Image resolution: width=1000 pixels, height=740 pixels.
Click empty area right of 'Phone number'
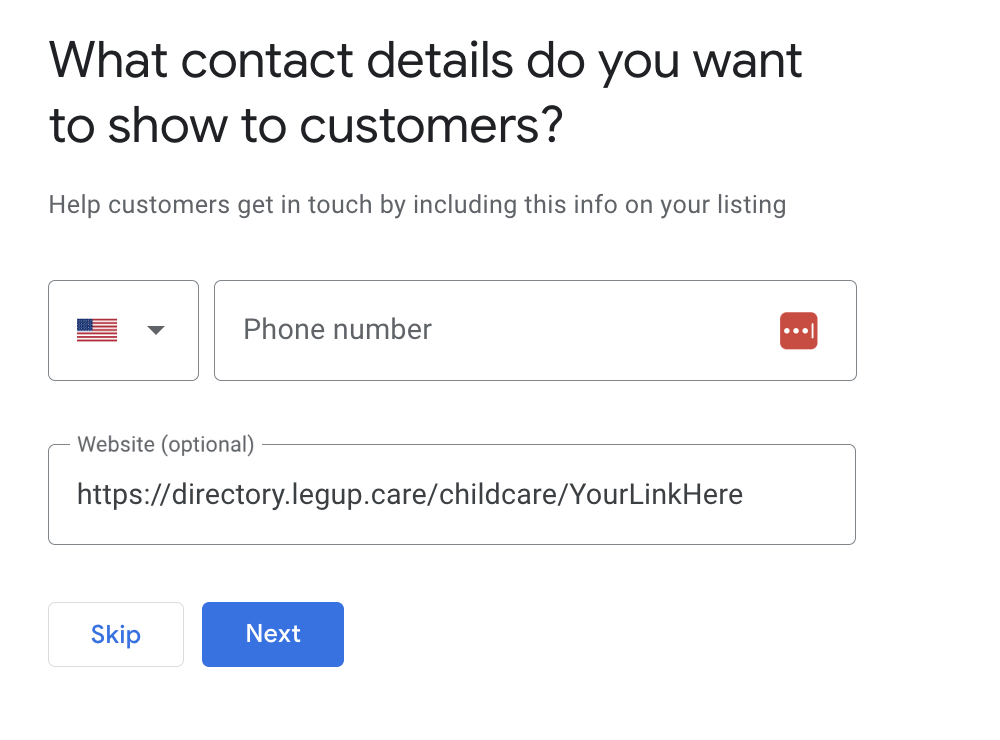600,330
